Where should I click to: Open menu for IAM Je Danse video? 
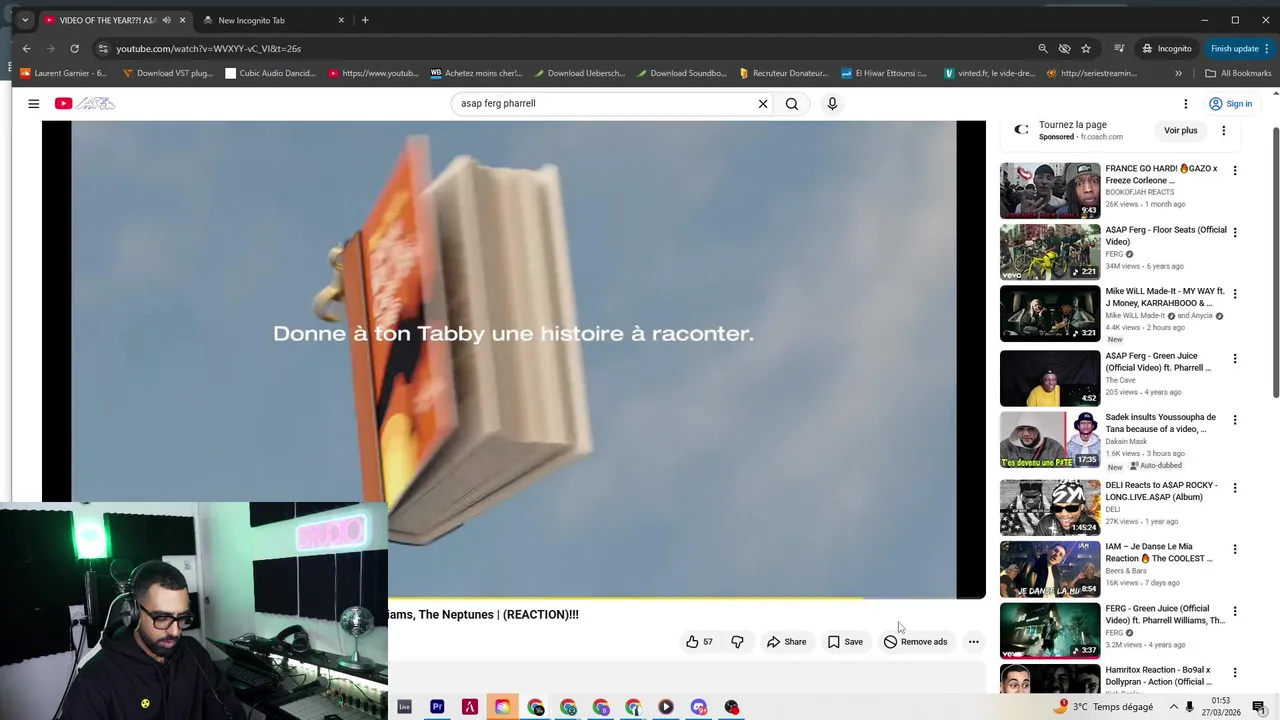coord(1235,549)
